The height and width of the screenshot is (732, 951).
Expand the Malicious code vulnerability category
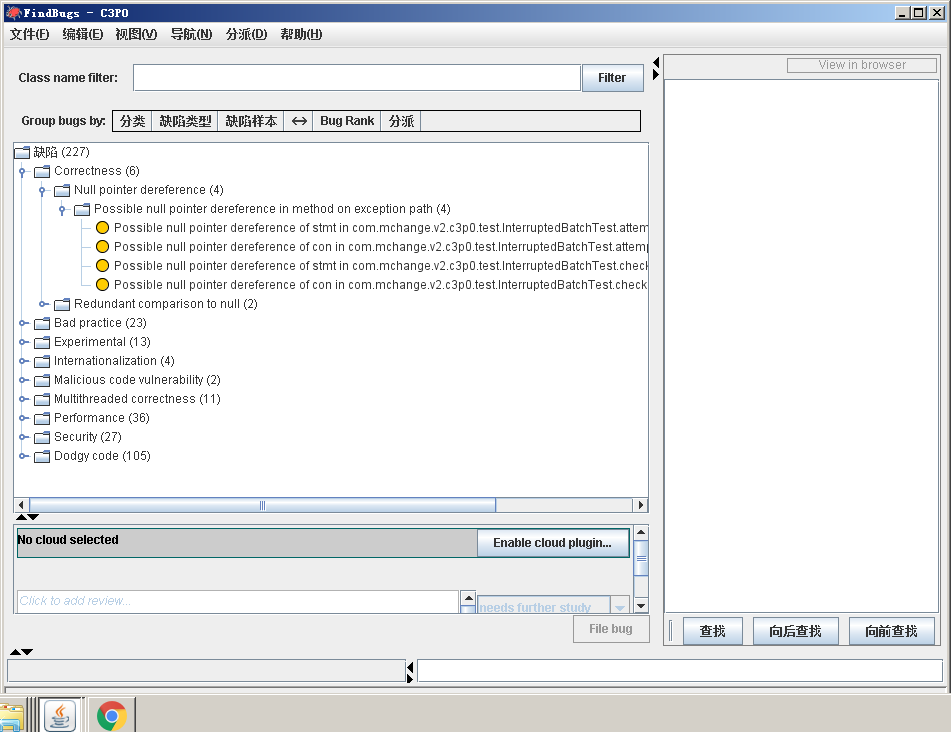[x=23, y=380]
